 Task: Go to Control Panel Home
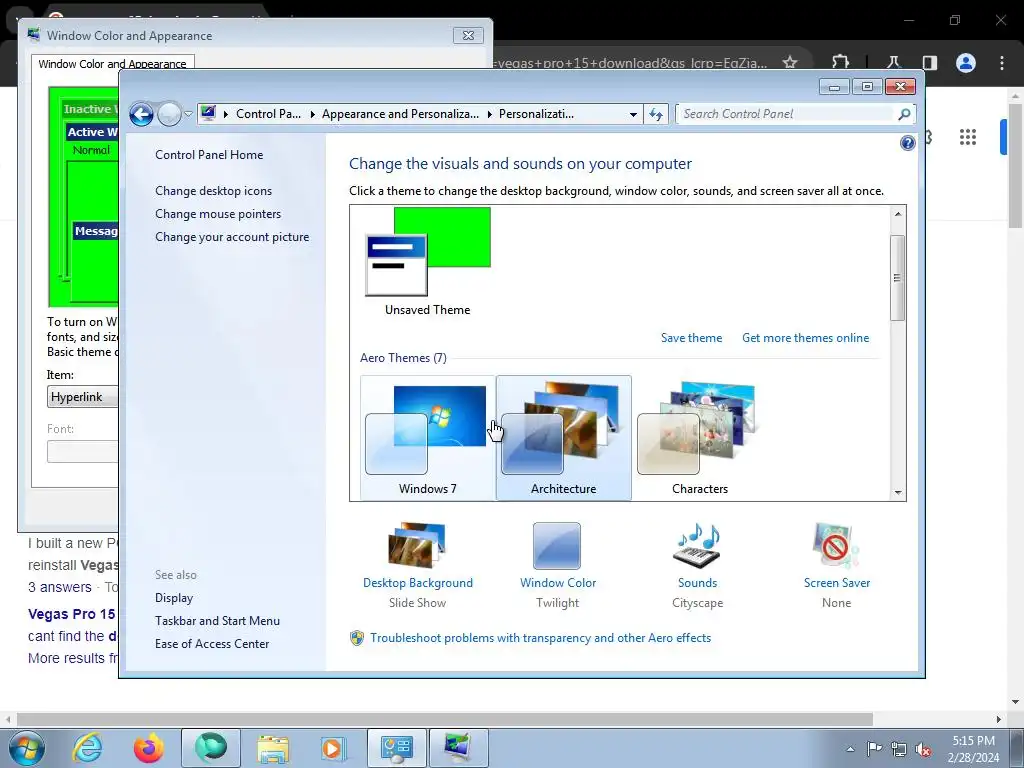(x=209, y=155)
